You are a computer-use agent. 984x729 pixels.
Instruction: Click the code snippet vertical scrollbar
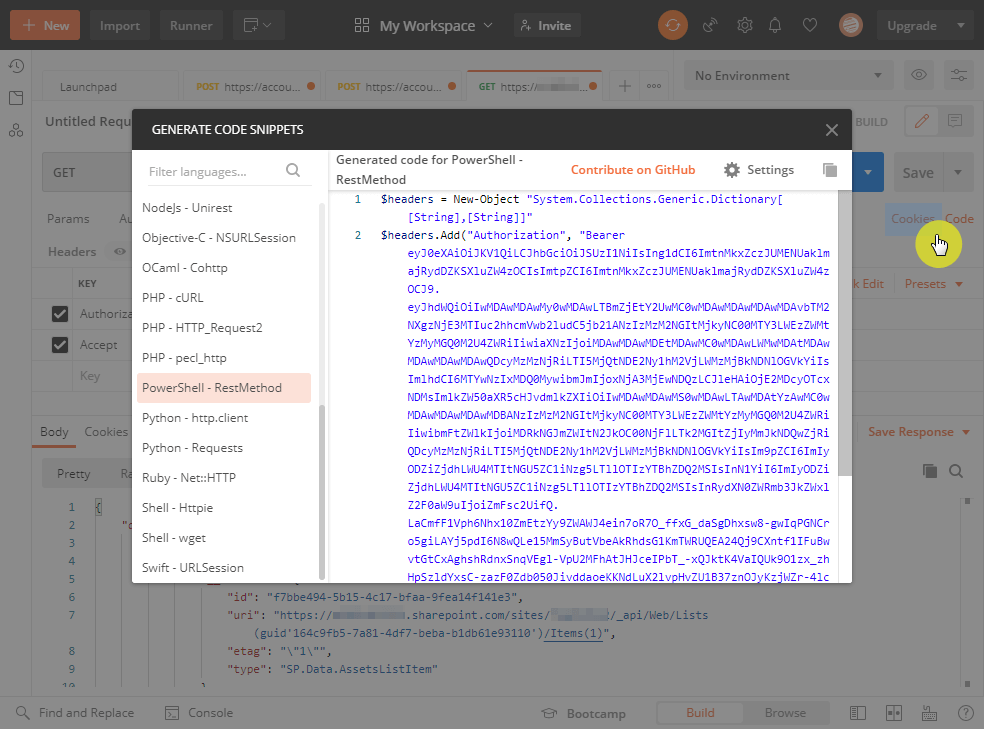coord(845,333)
